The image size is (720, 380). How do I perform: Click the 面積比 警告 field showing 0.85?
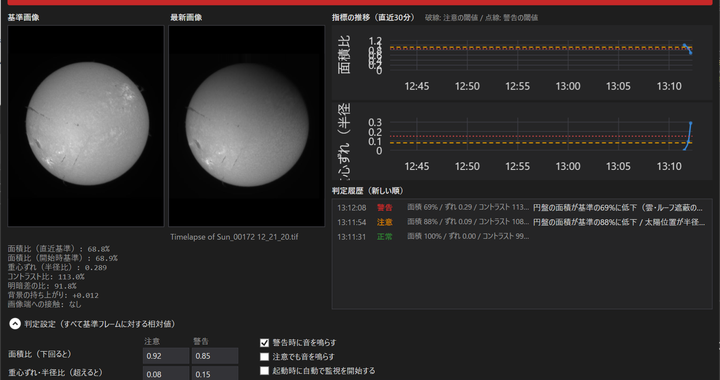(215, 356)
